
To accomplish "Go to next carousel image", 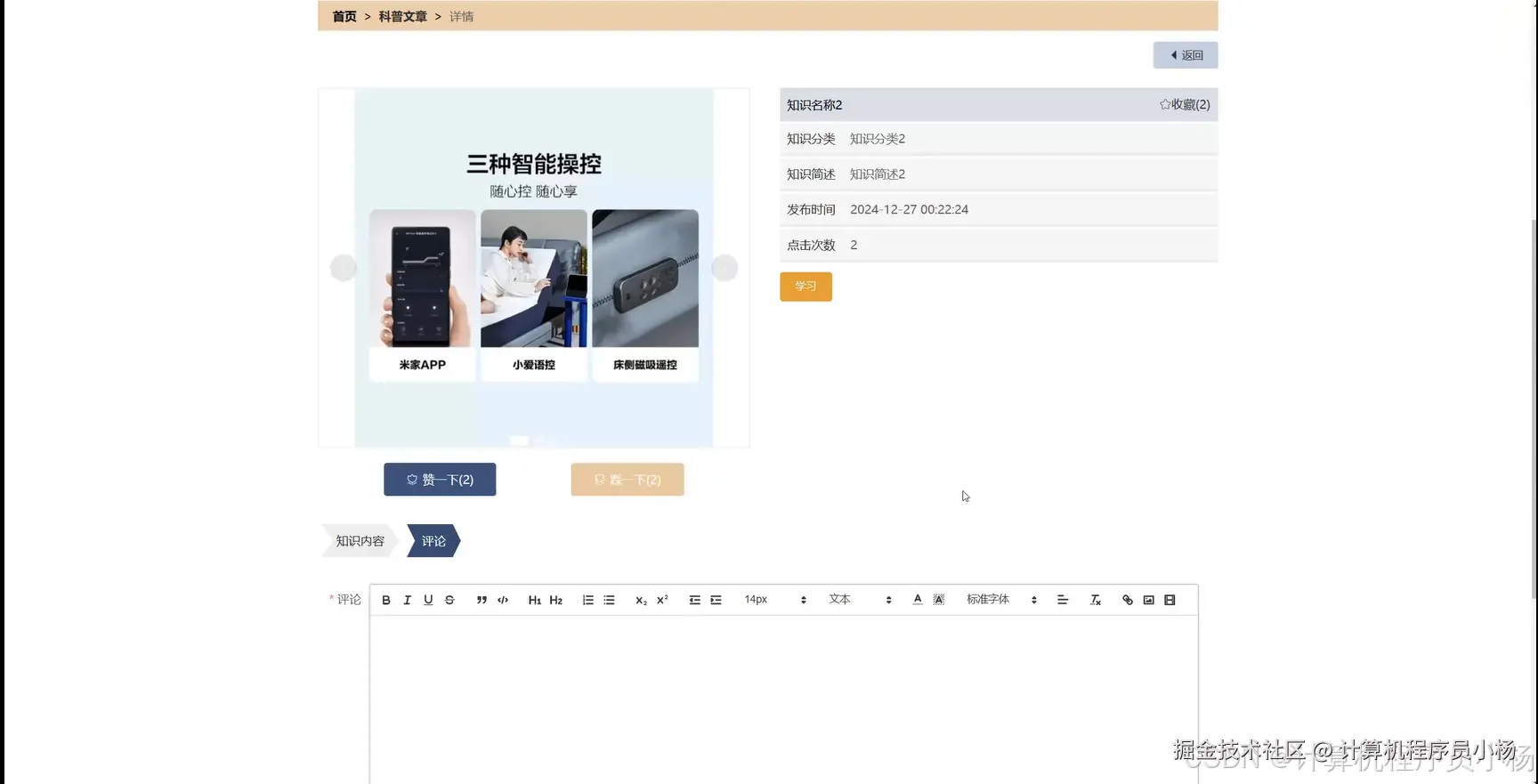I will click(x=724, y=268).
